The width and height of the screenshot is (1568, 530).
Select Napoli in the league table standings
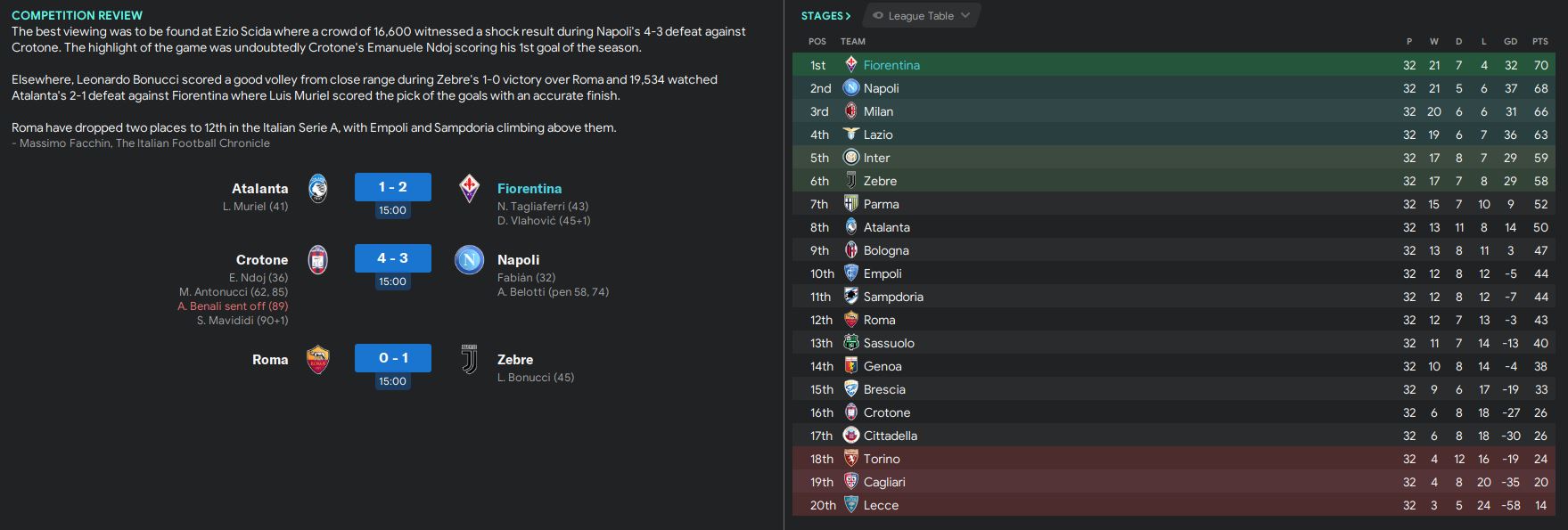(x=881, y=88)
